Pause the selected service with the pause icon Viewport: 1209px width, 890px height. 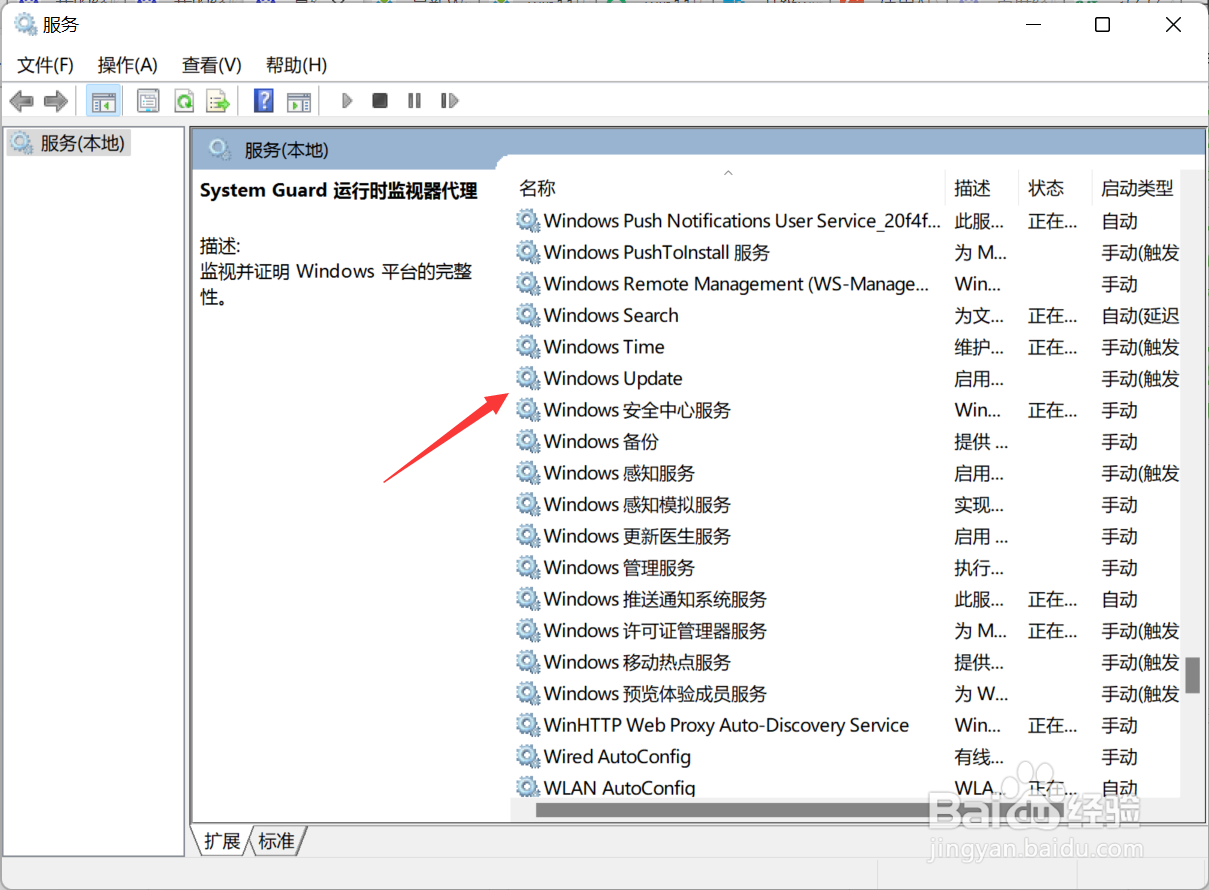coord(414,100)
